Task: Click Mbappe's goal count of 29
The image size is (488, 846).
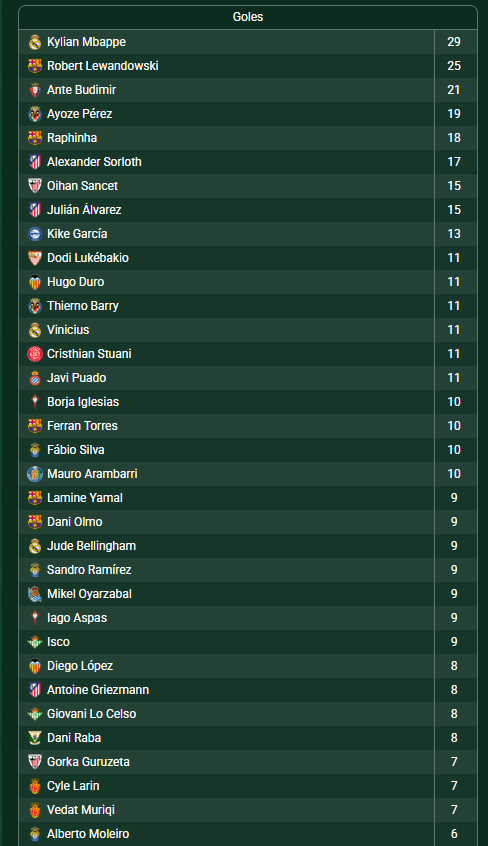Action: 454,42
